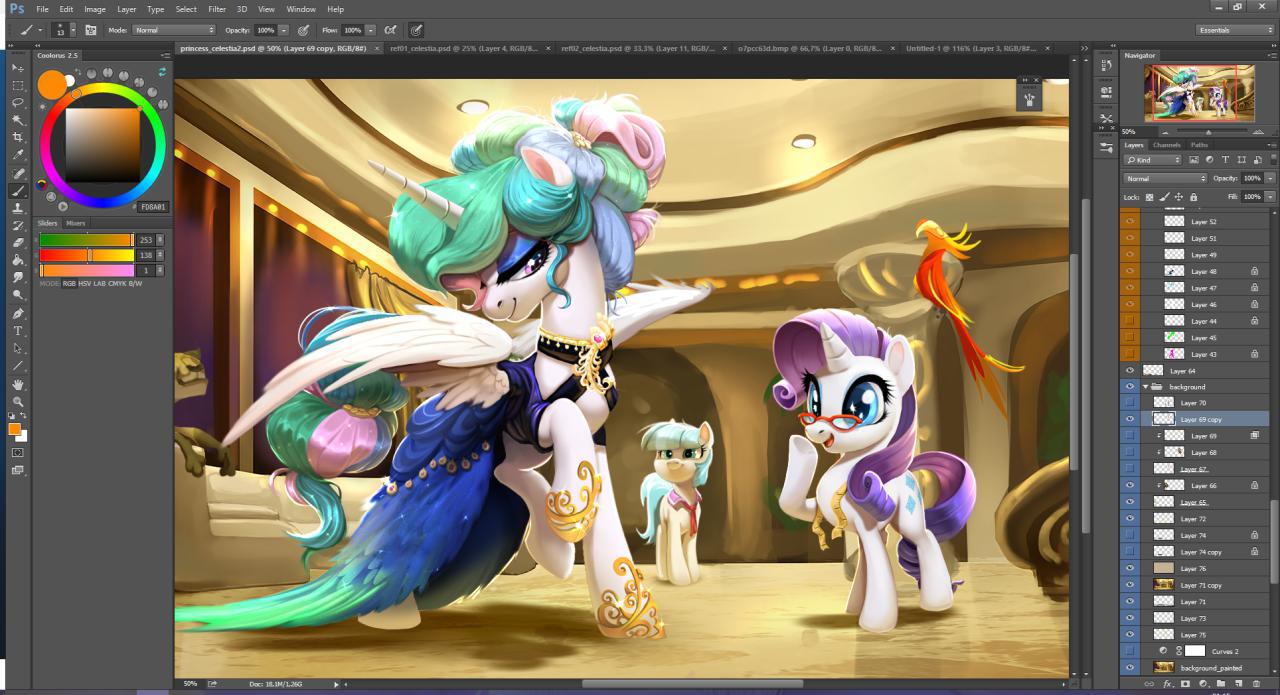Click the hex color field FD8A01
1280x695 pixels.
(x=155, y=207)
